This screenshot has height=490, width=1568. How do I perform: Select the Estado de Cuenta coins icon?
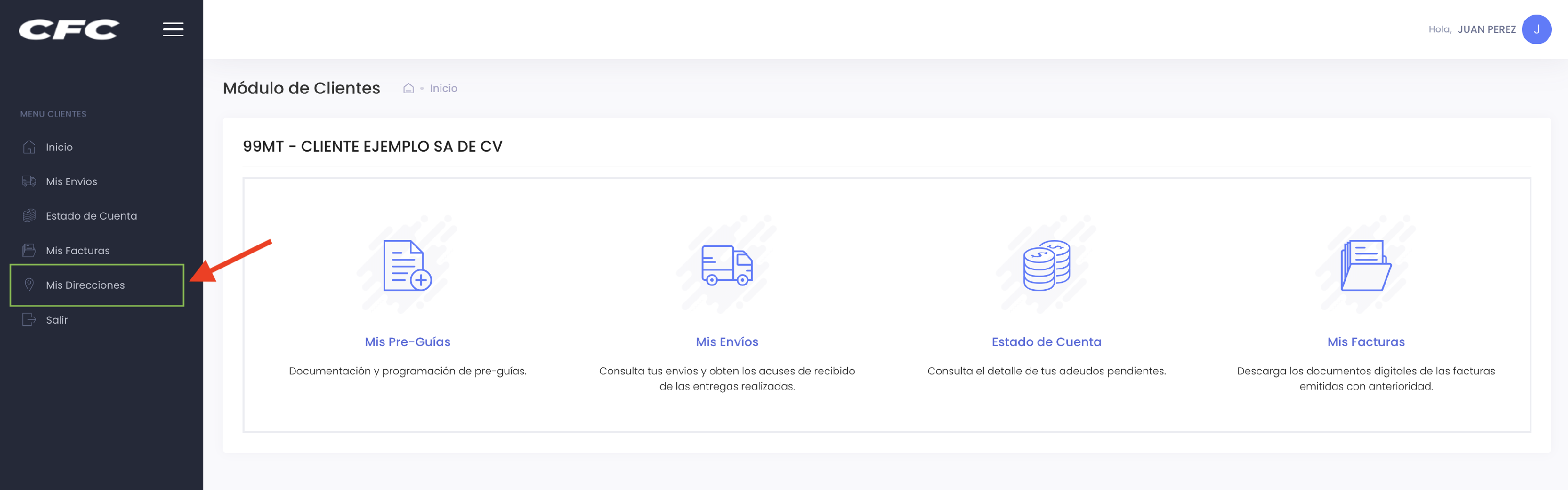coord(29,215)
